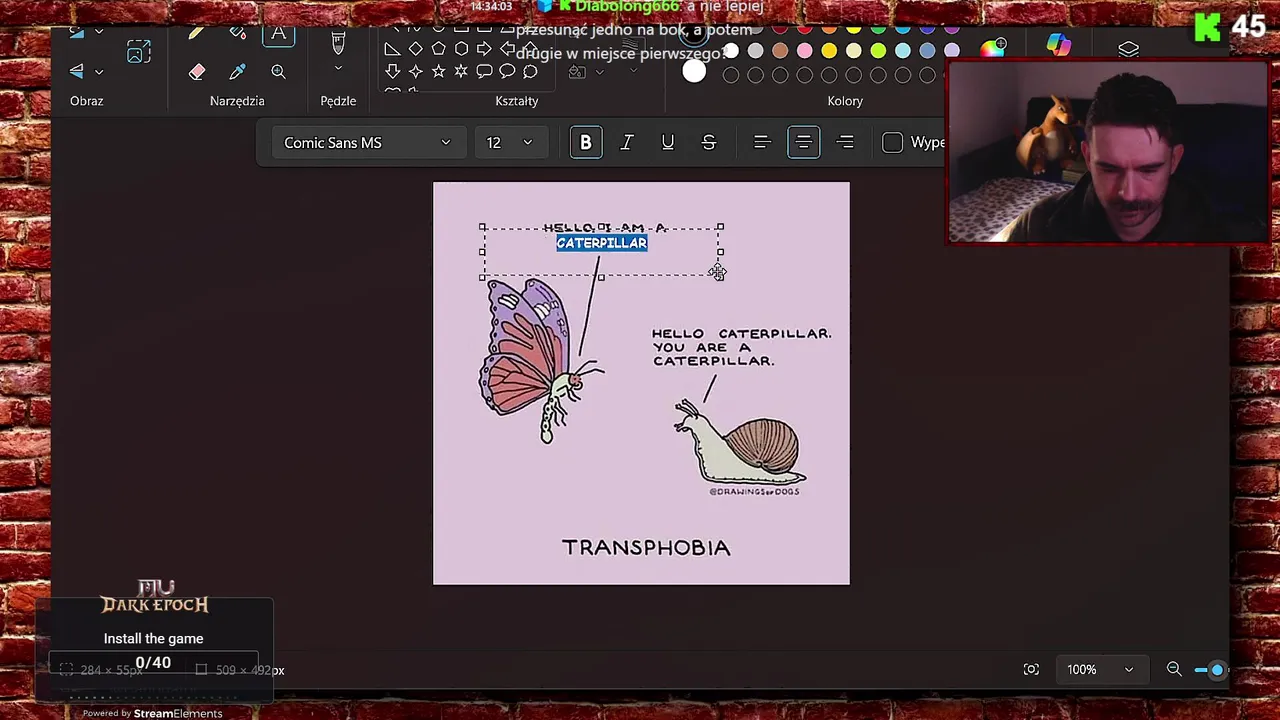Open the Copilot icon
The height and width of the screenshot is (720, 1280).
(1059, 45)
